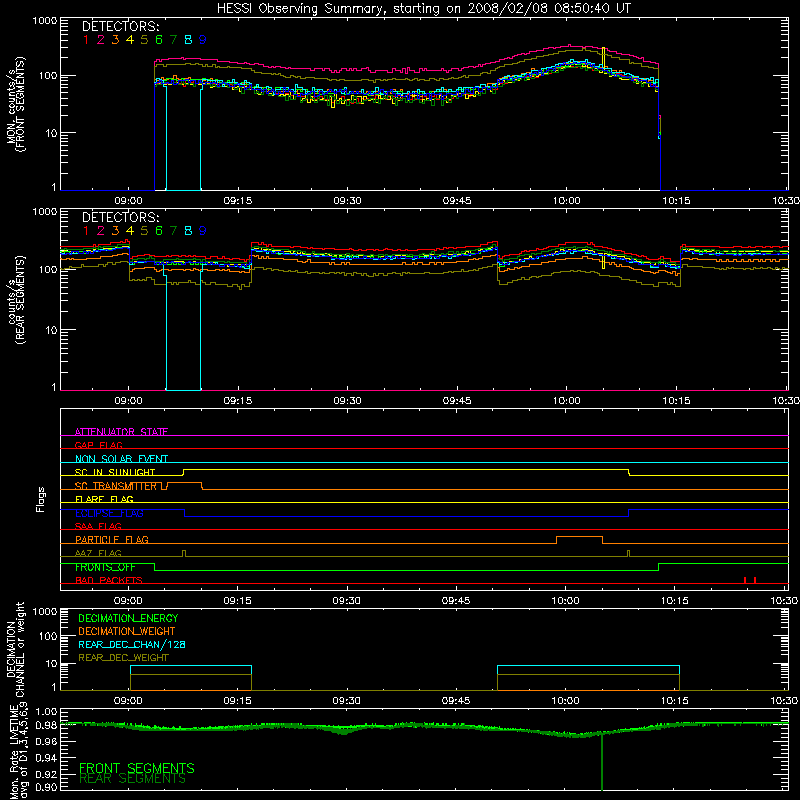The height and width of the screenshot is (800, 800).
Task: Click the red BAD_PACKETS tick marks near 10:25
Action: 749,580
